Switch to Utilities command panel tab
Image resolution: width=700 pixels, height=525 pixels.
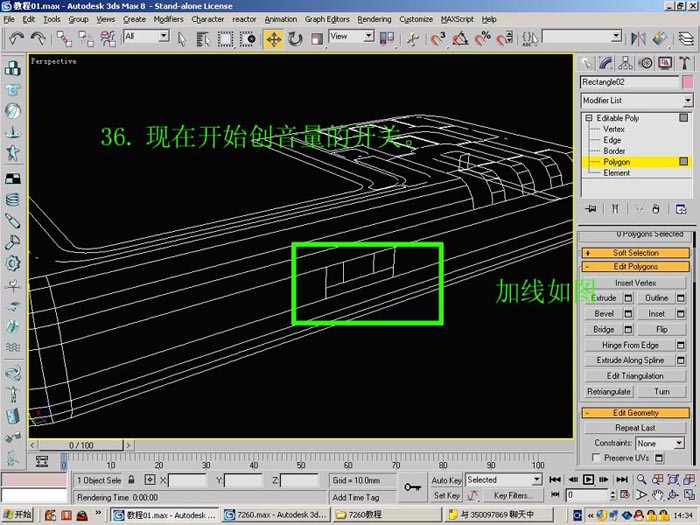pyautogui.click(x=684, y=63)
